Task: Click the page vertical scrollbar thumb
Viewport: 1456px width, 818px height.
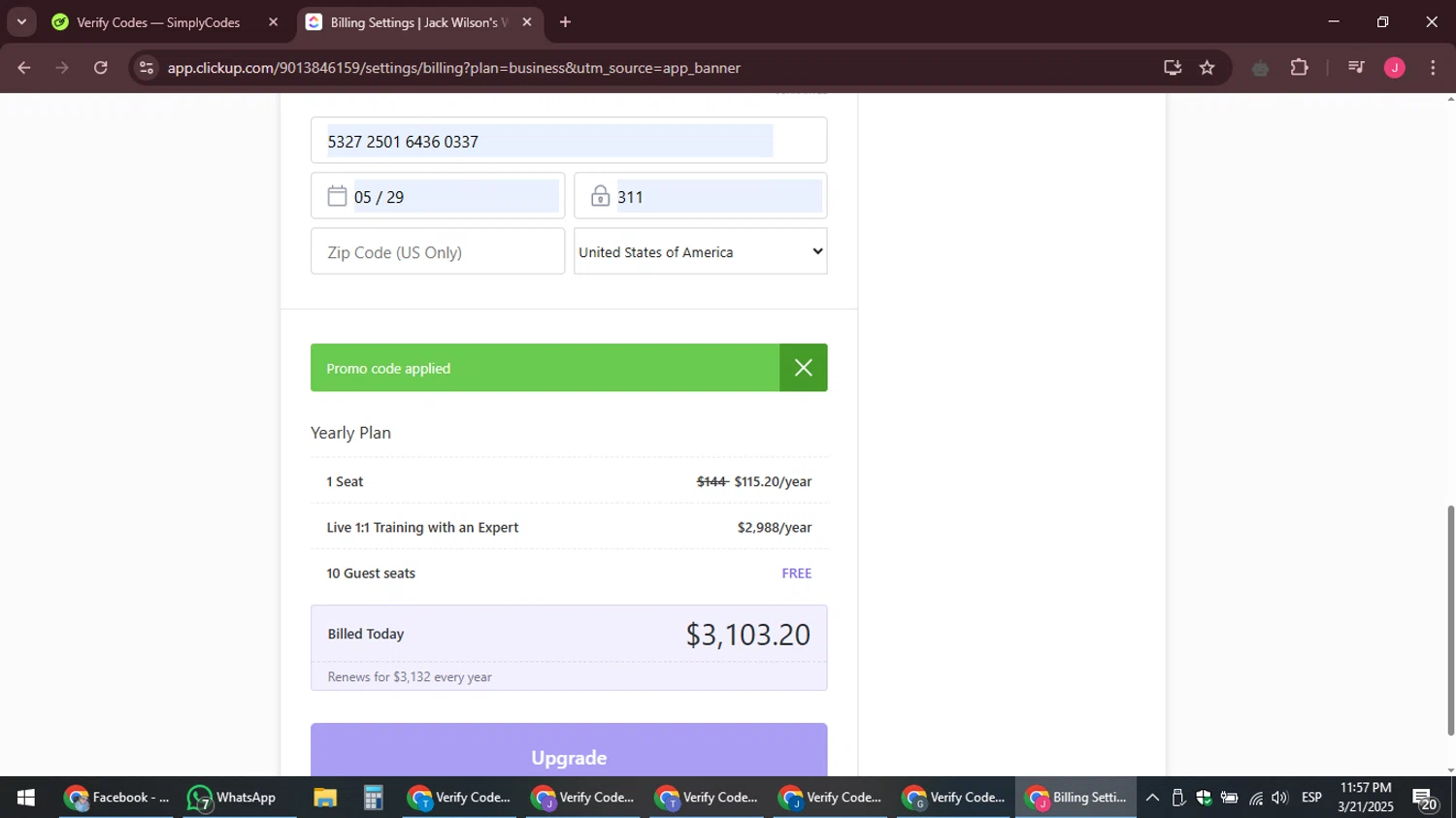Action: pyautogui.click(x=1451, y=619)
